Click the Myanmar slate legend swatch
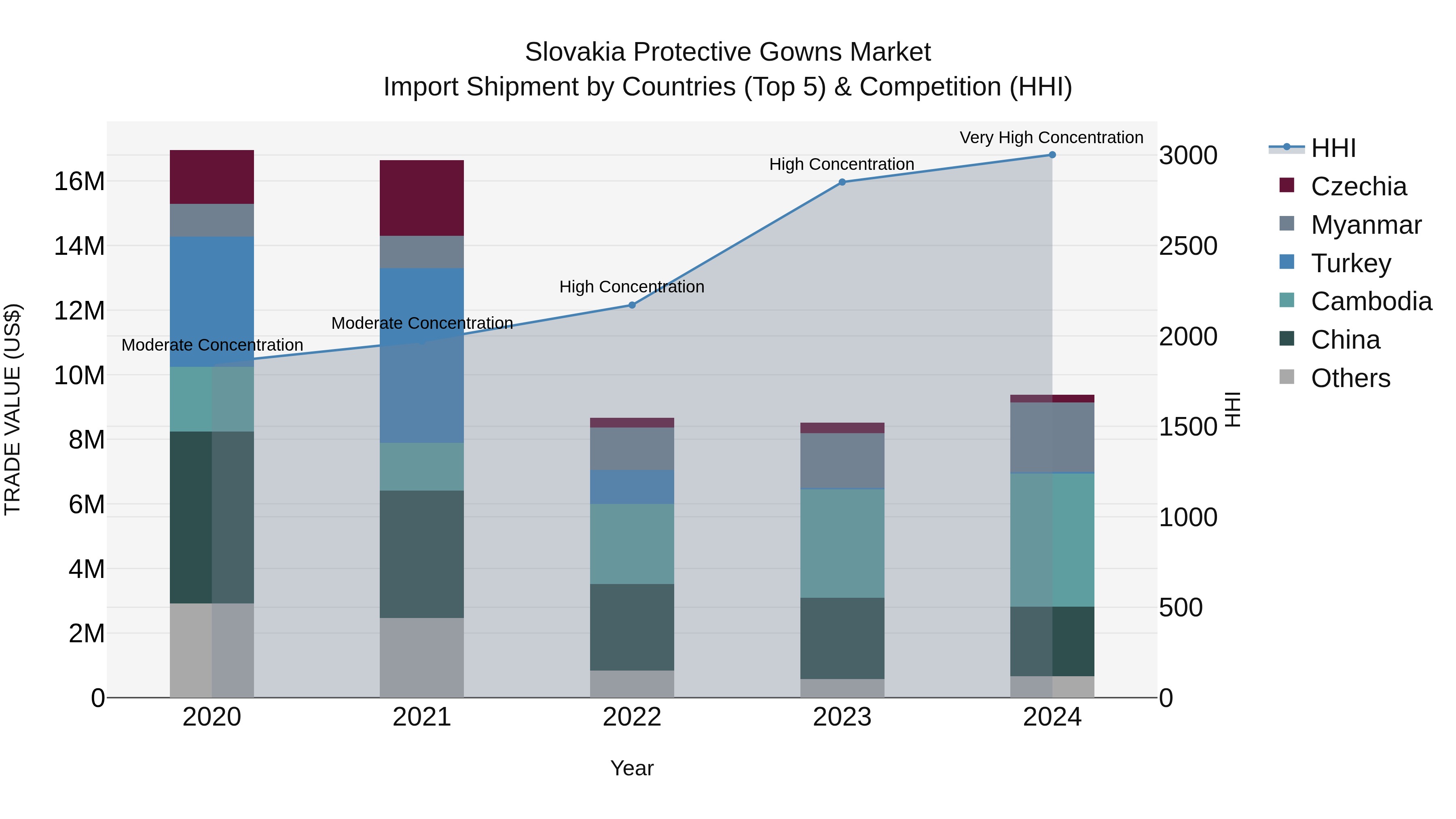Viewport: 1456px width, 819px height. click(1287, 224)
